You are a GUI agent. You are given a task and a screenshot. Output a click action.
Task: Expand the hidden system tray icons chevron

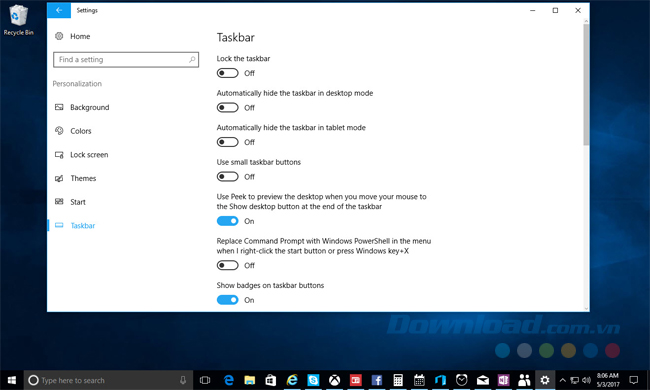click(x=563, y=380)
